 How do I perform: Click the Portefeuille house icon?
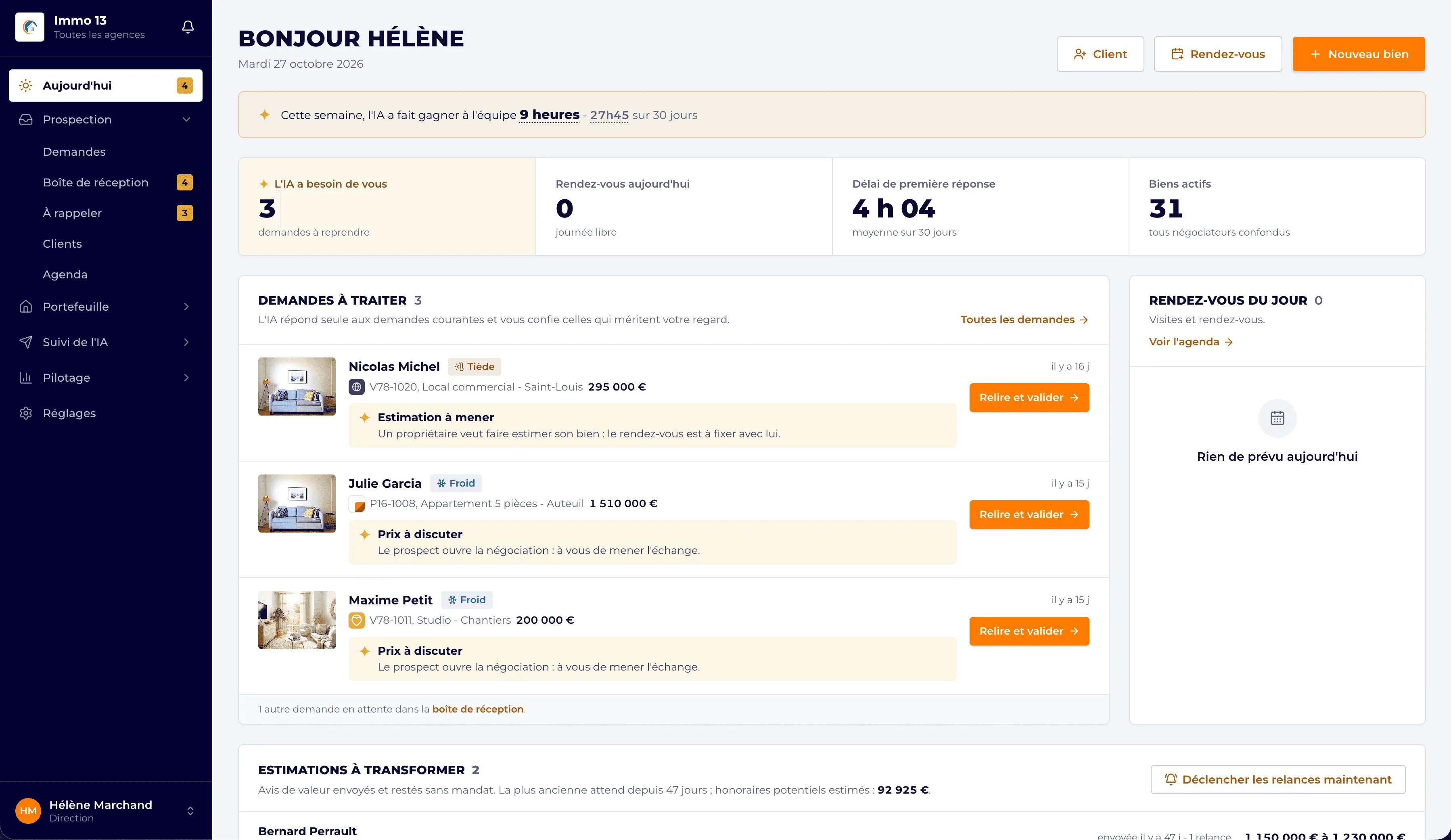26,307
